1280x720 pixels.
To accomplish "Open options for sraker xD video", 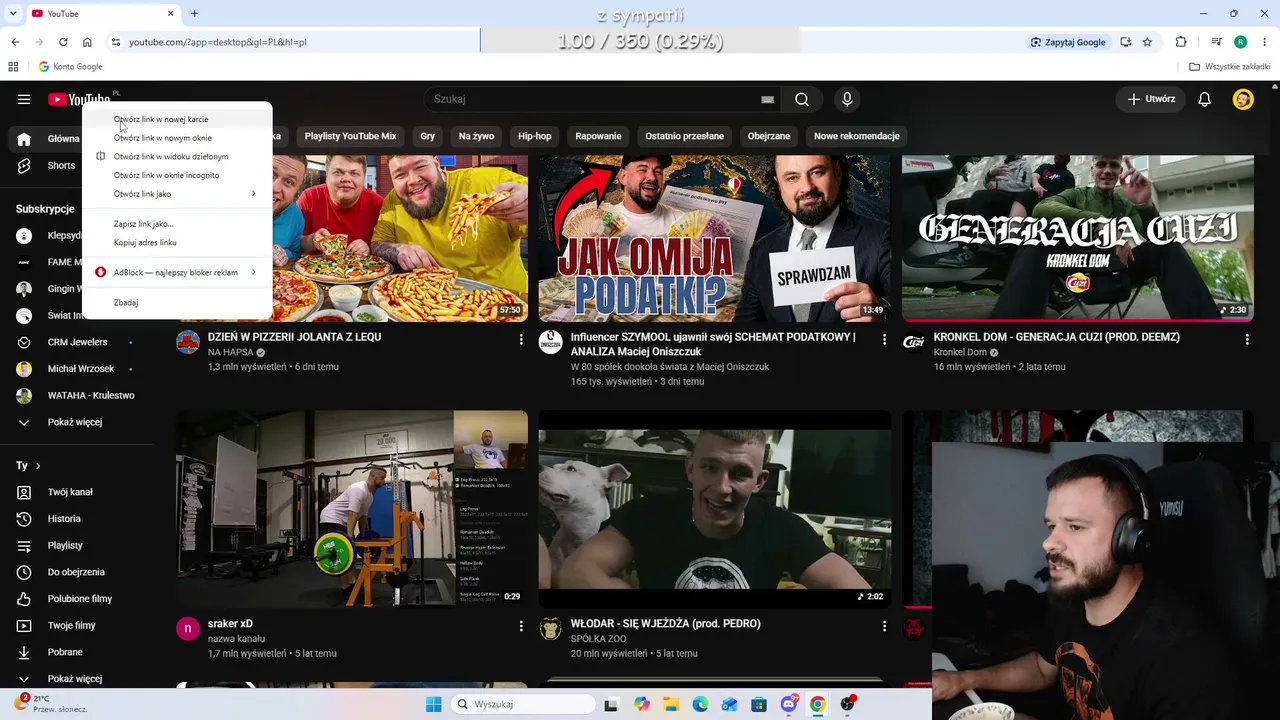I will pyautogui.click(x=521, y=626).
